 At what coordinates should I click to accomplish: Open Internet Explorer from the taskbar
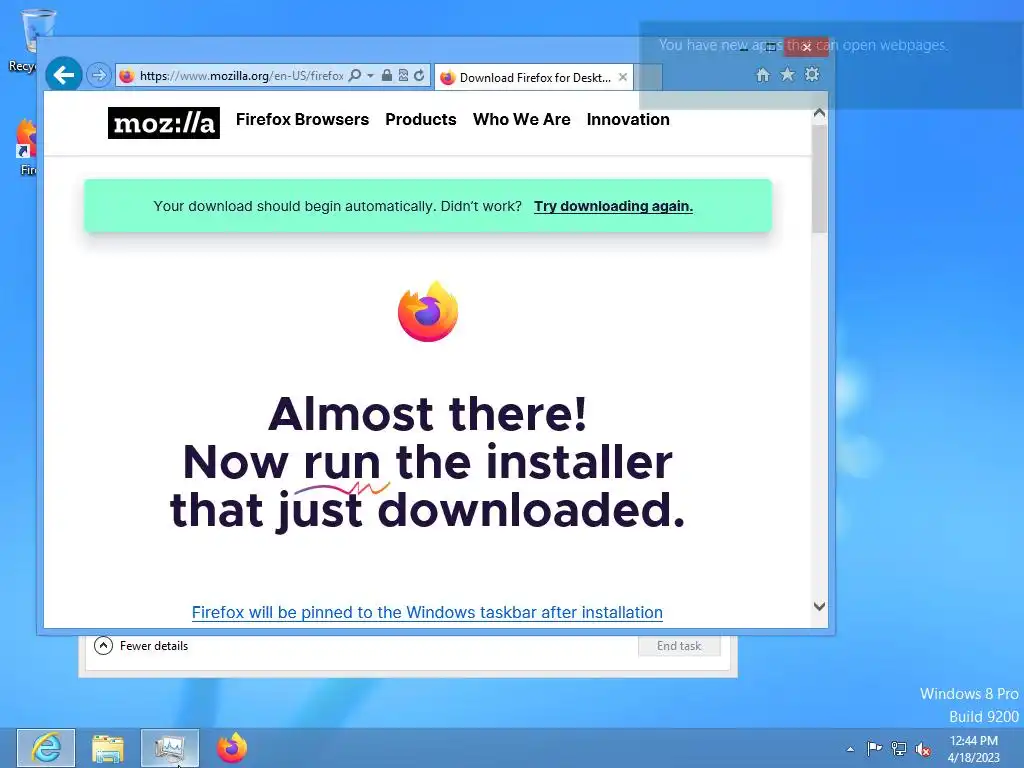(46, 748)
